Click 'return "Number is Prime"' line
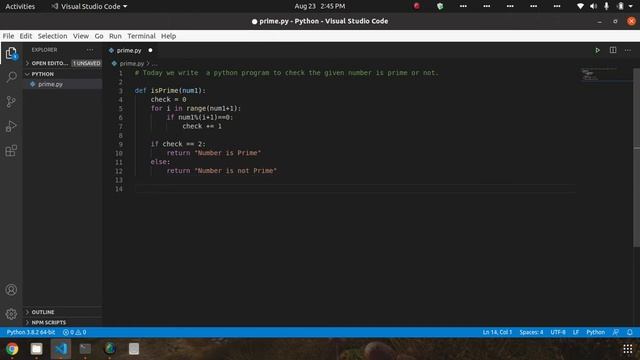 [213, 153]
